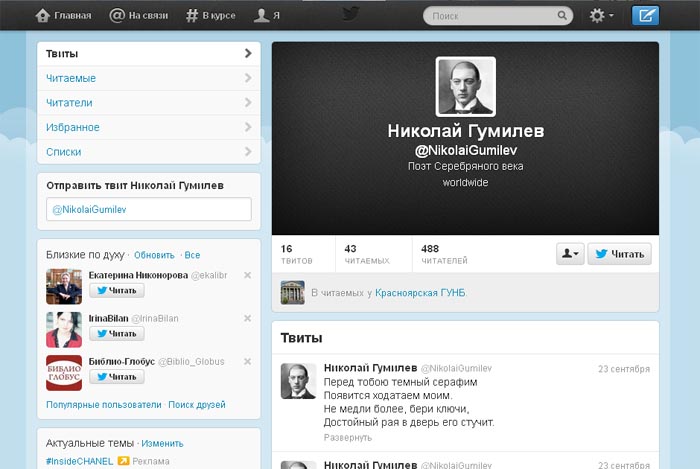Open the Списки list
This screenshot has height=469, width=700.
click(x=149, y=152)
